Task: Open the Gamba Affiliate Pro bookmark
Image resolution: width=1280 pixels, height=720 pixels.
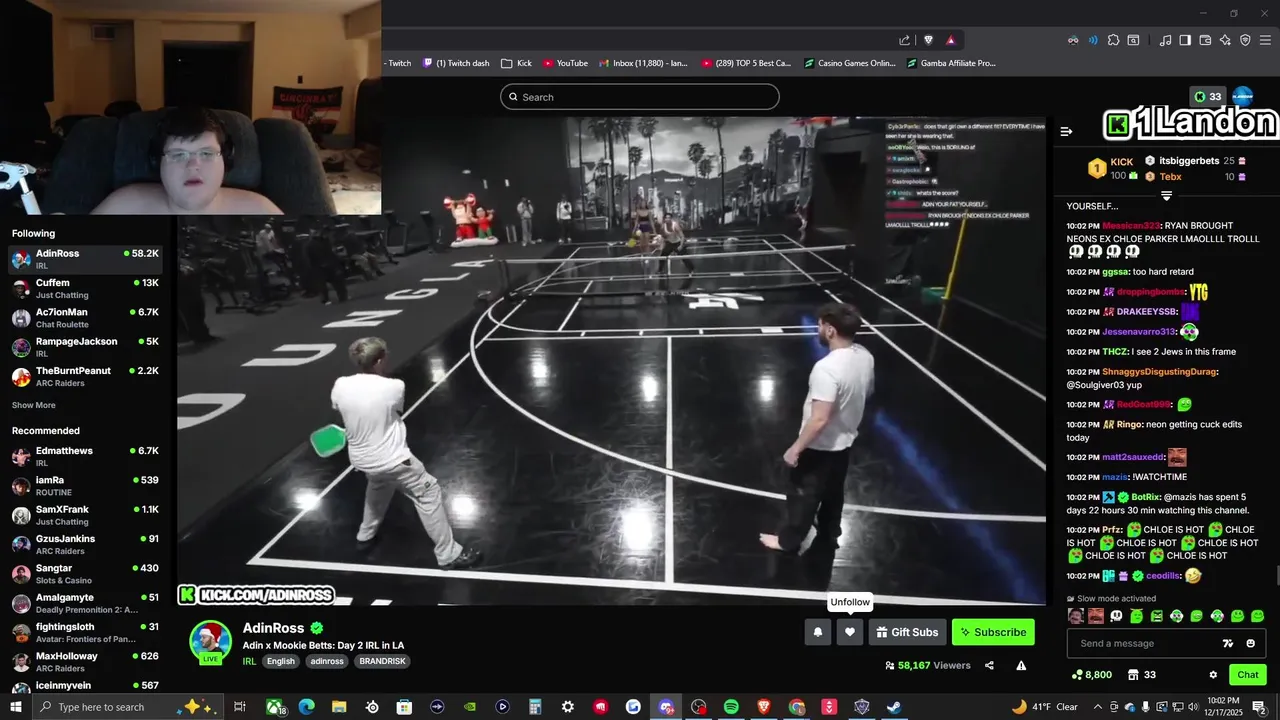Action: (x=951, y=63)
